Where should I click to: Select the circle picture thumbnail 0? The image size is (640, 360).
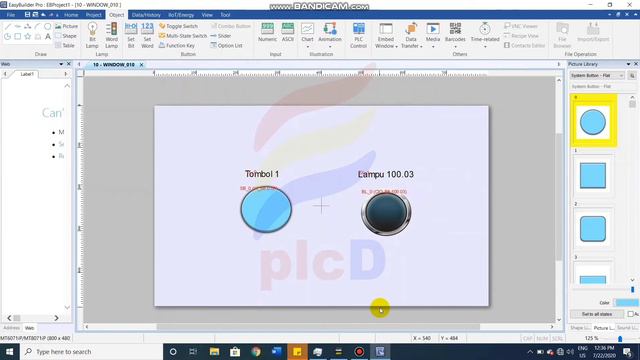(x=593, y=122)
